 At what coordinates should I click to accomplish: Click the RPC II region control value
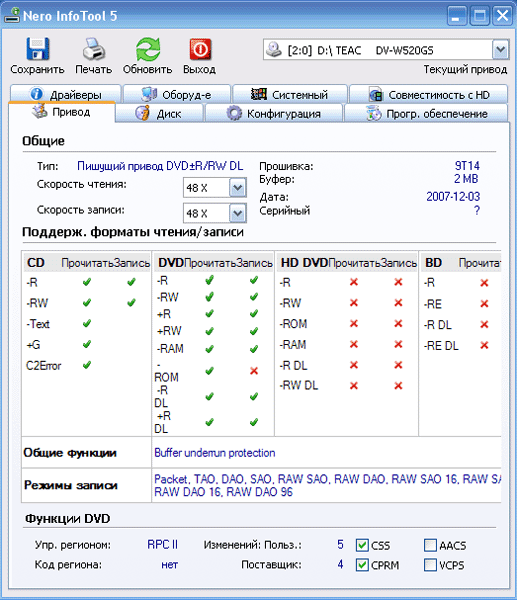163,545
